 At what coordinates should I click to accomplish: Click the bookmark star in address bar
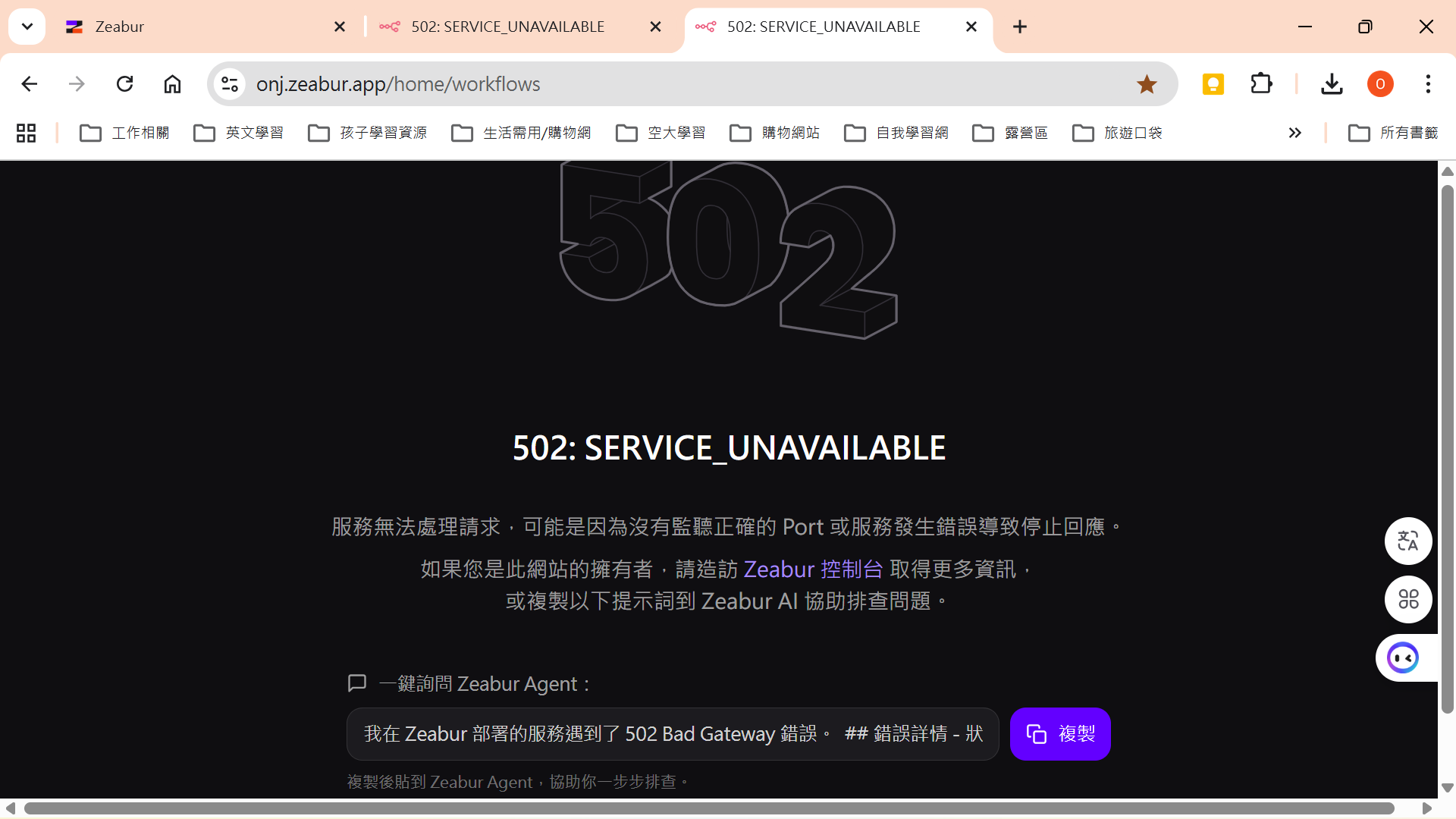coord(1147,83)
